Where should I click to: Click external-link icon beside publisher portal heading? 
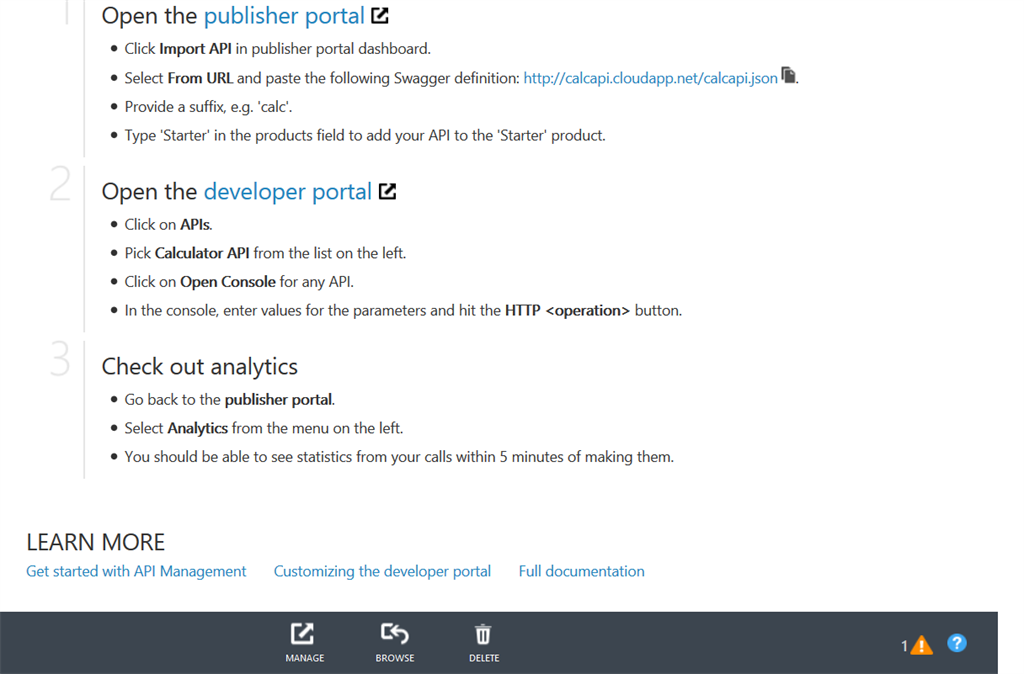pyautogui.click(x=380, y=16)
